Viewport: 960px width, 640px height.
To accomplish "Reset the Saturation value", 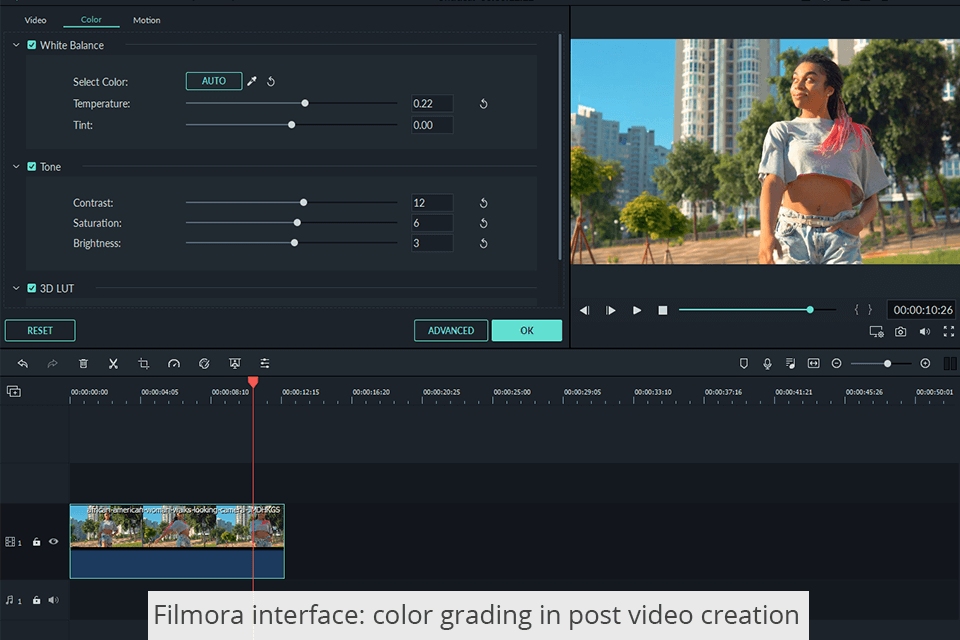I will 483,223.
